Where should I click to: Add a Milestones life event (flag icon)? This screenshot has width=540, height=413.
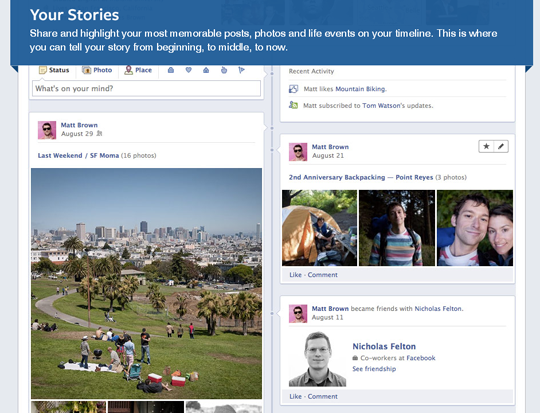coord(241,70)
